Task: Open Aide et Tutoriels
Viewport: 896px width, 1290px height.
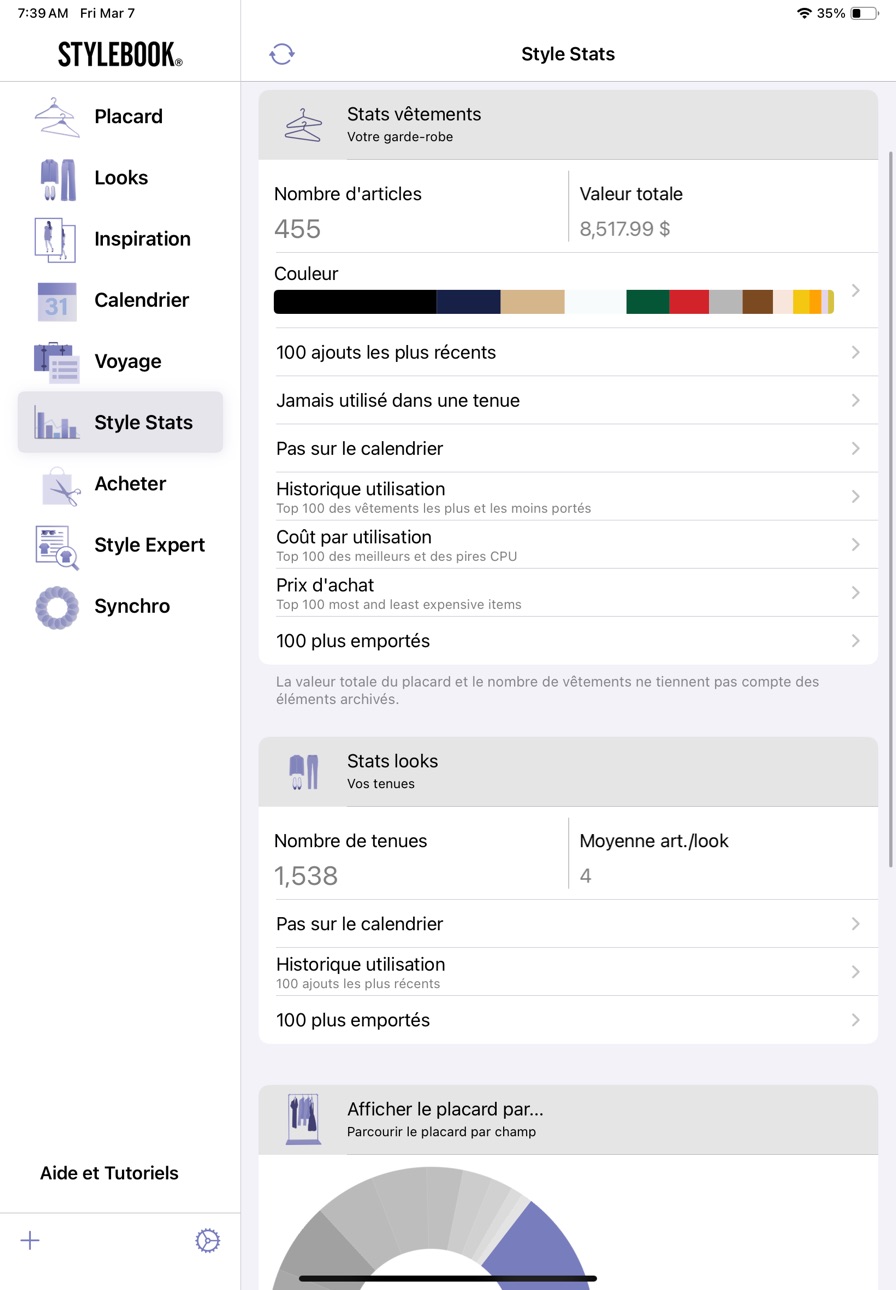Action: click(109, 1173)
